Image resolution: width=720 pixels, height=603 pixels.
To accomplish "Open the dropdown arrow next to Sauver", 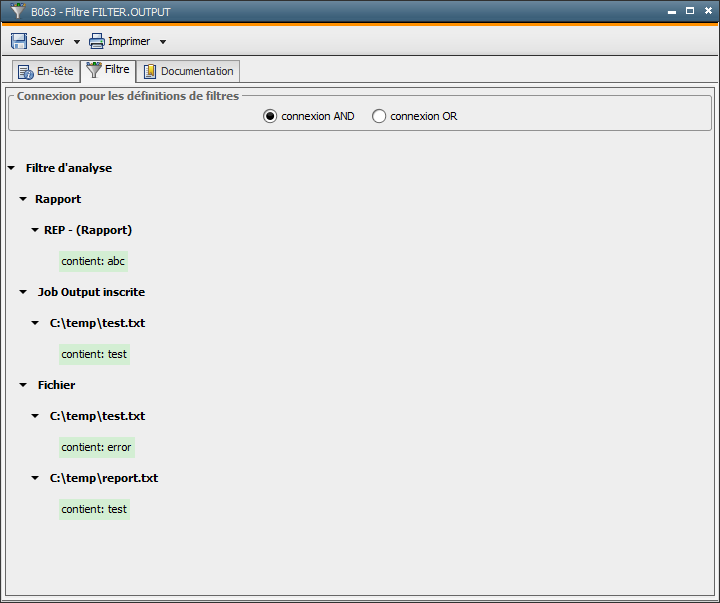I will pyautogui.click(x=77, y=42).
